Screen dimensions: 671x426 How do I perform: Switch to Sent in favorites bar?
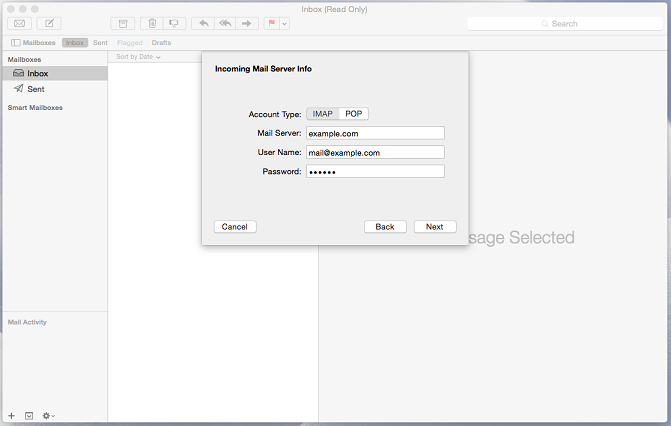pos(100,43)
